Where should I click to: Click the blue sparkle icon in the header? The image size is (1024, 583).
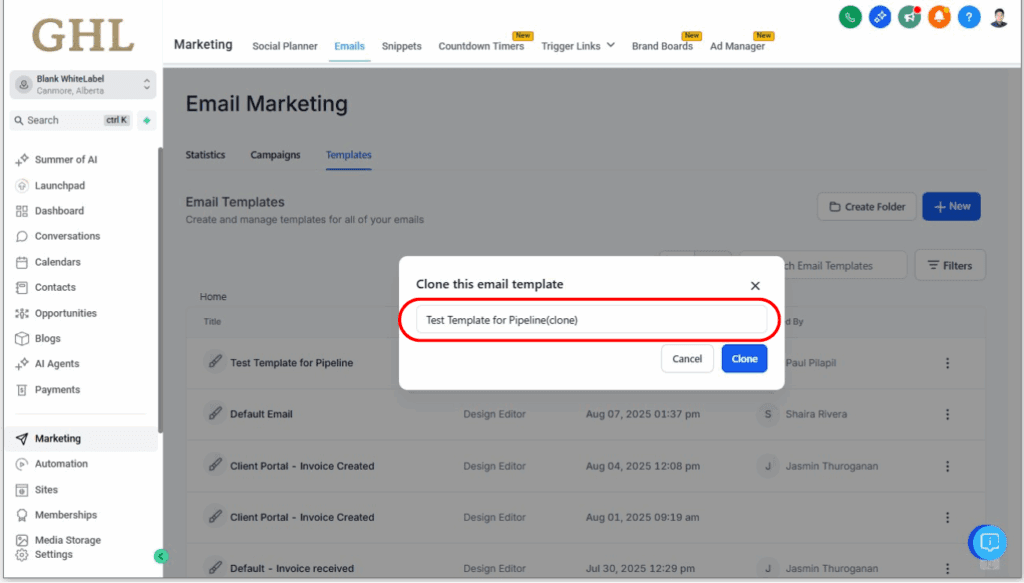point(880,17)
